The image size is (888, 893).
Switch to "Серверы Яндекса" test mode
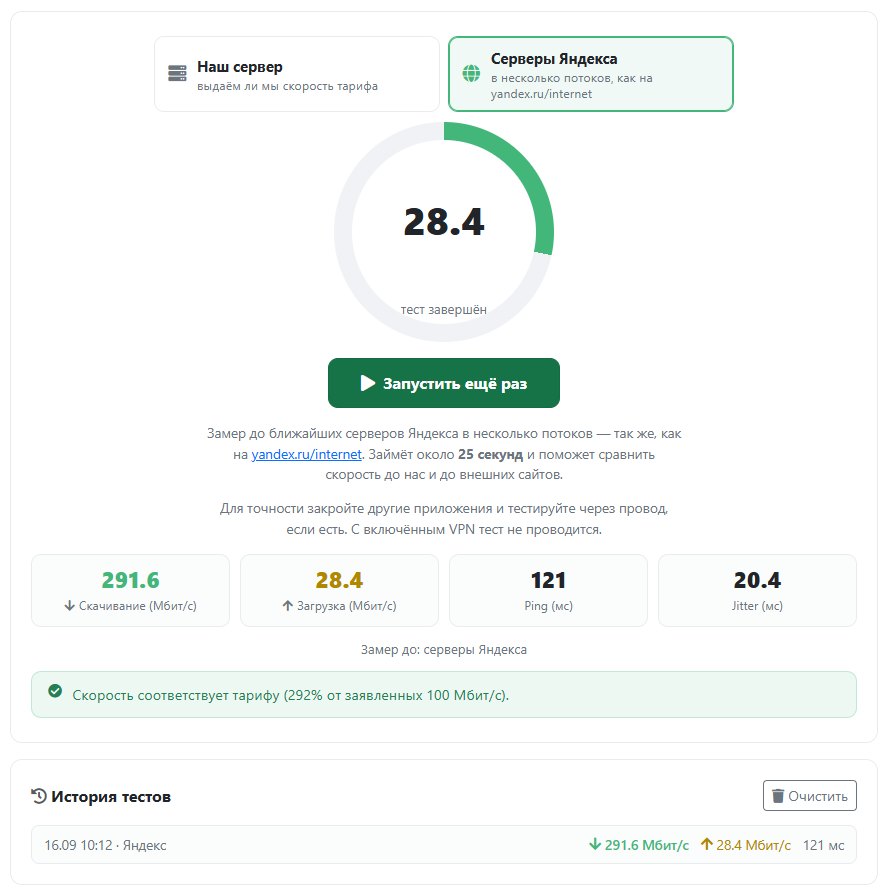tap(591, 74)
